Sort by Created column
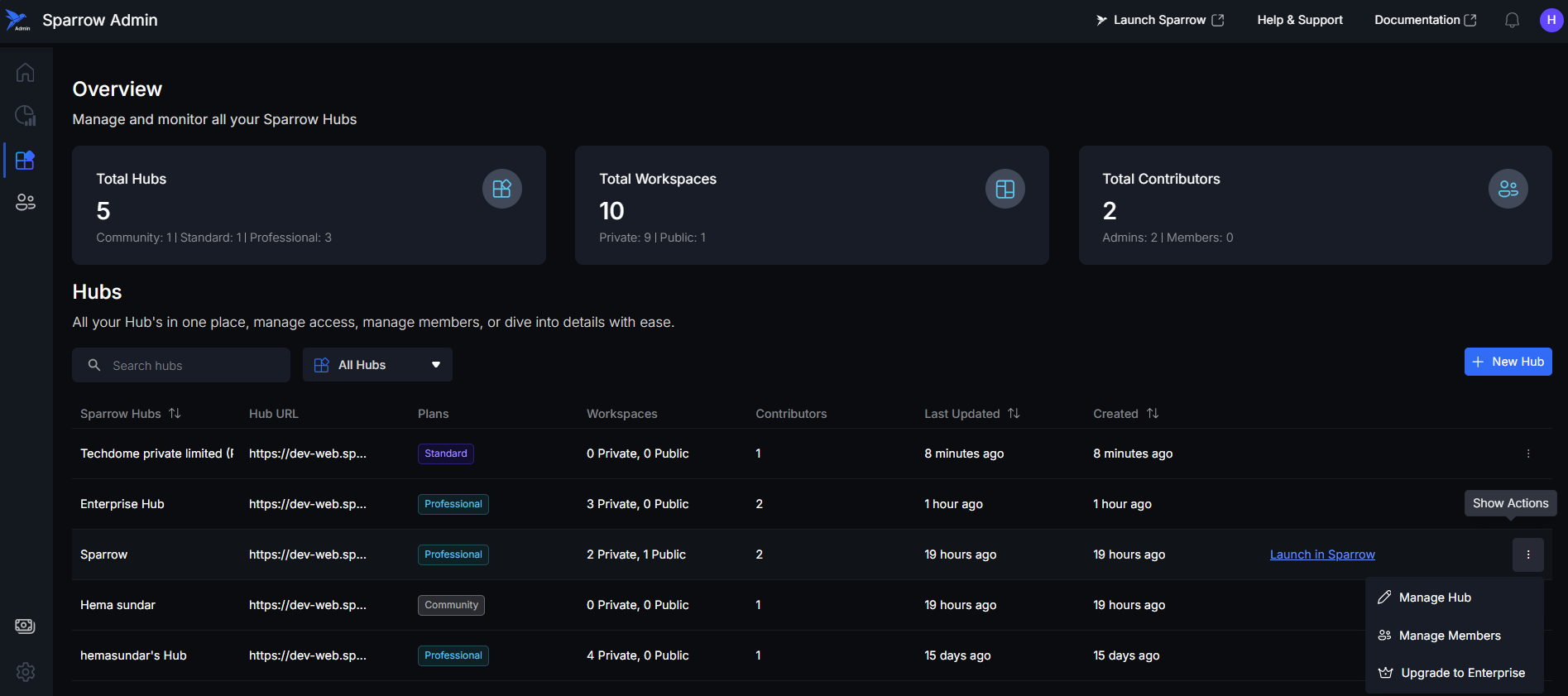The width and height of the screenshot is (1568, 696). 1153,414
